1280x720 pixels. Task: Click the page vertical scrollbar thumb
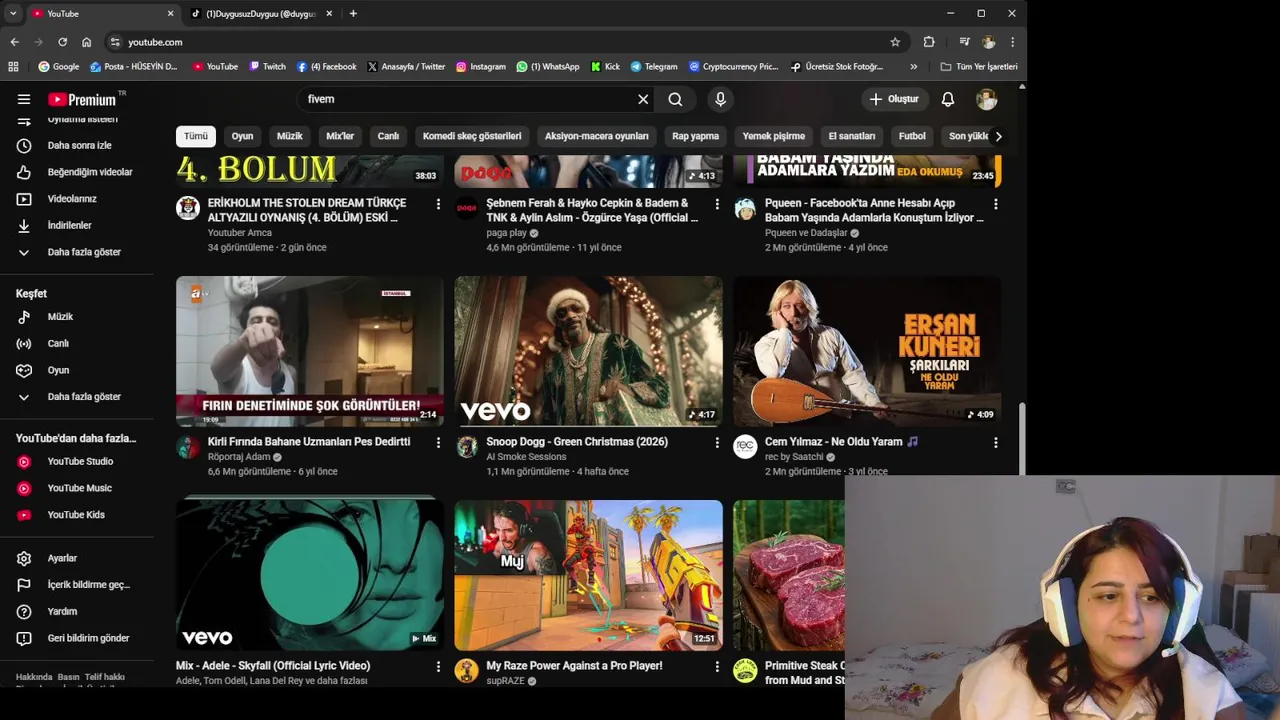click(x=1021, y=438)
